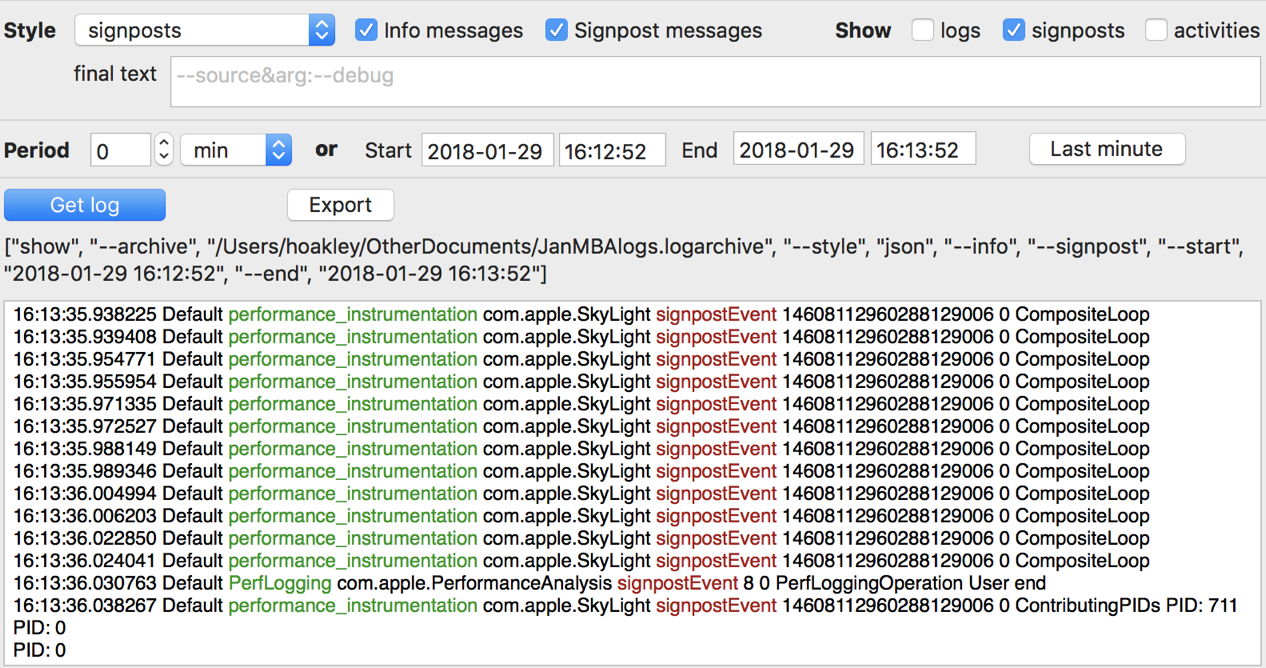Click the Start time field 16:12:52
Screen dimensions: 1266x668
click(x=612, y=150)
